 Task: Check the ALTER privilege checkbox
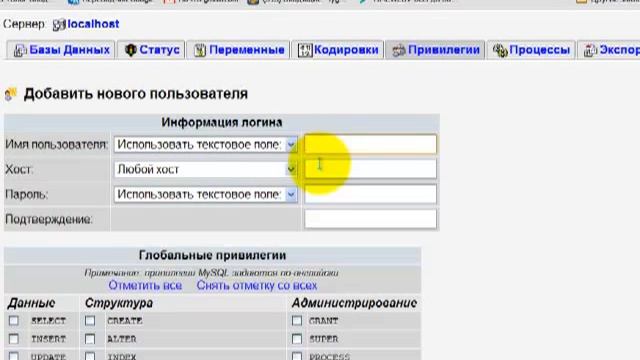[90, 338]
